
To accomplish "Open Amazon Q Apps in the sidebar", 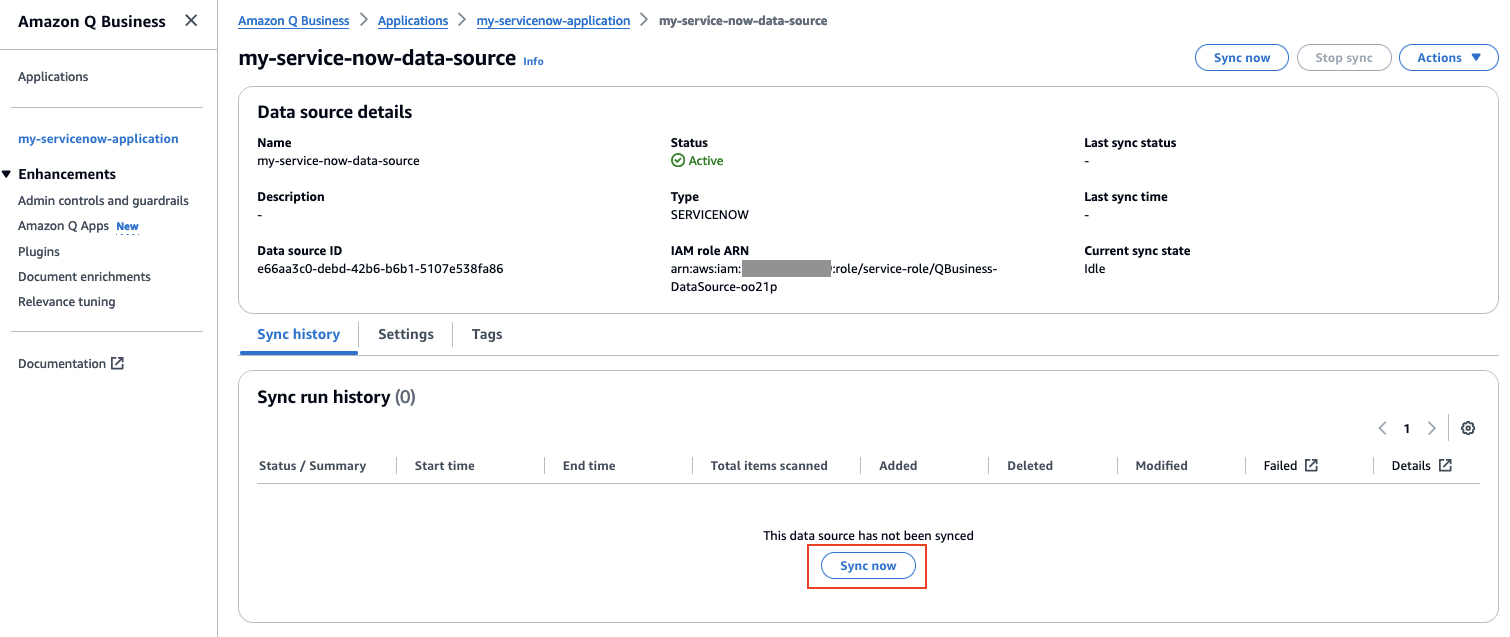I will pyautogui.click(x=63, y=226).
